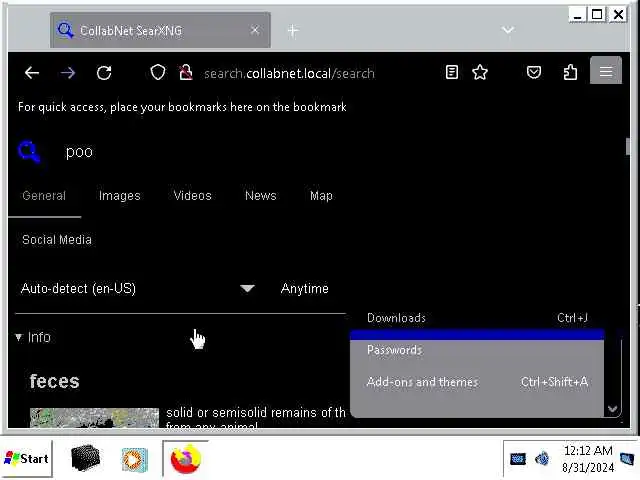Click the clock showing 12:12 AM
Viewport: 640px width, 480px height.
pyautogui.click(x=588, y=451)
